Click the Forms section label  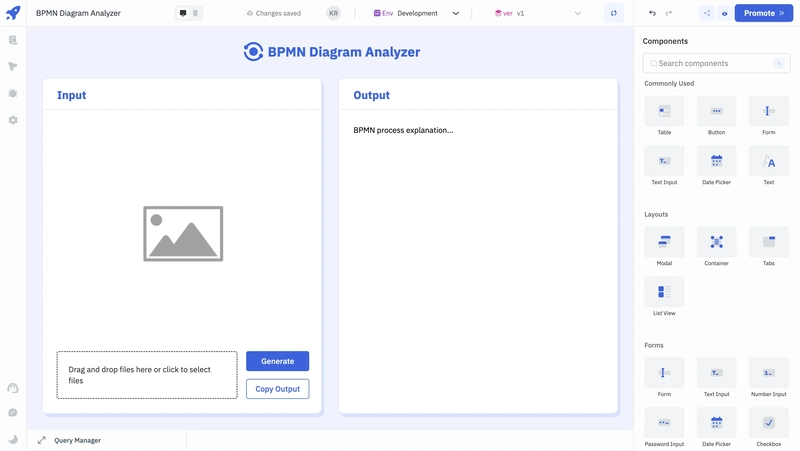[654, 345]
